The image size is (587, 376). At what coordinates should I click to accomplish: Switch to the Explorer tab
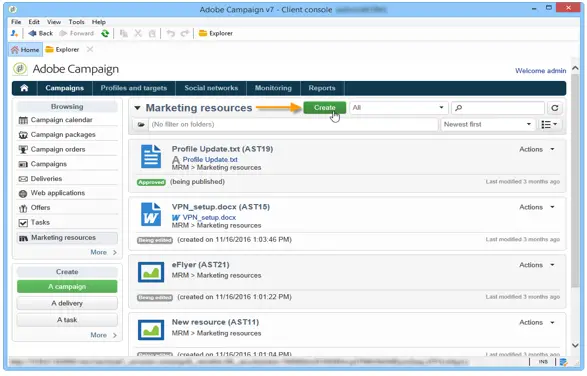click(62, 49)
